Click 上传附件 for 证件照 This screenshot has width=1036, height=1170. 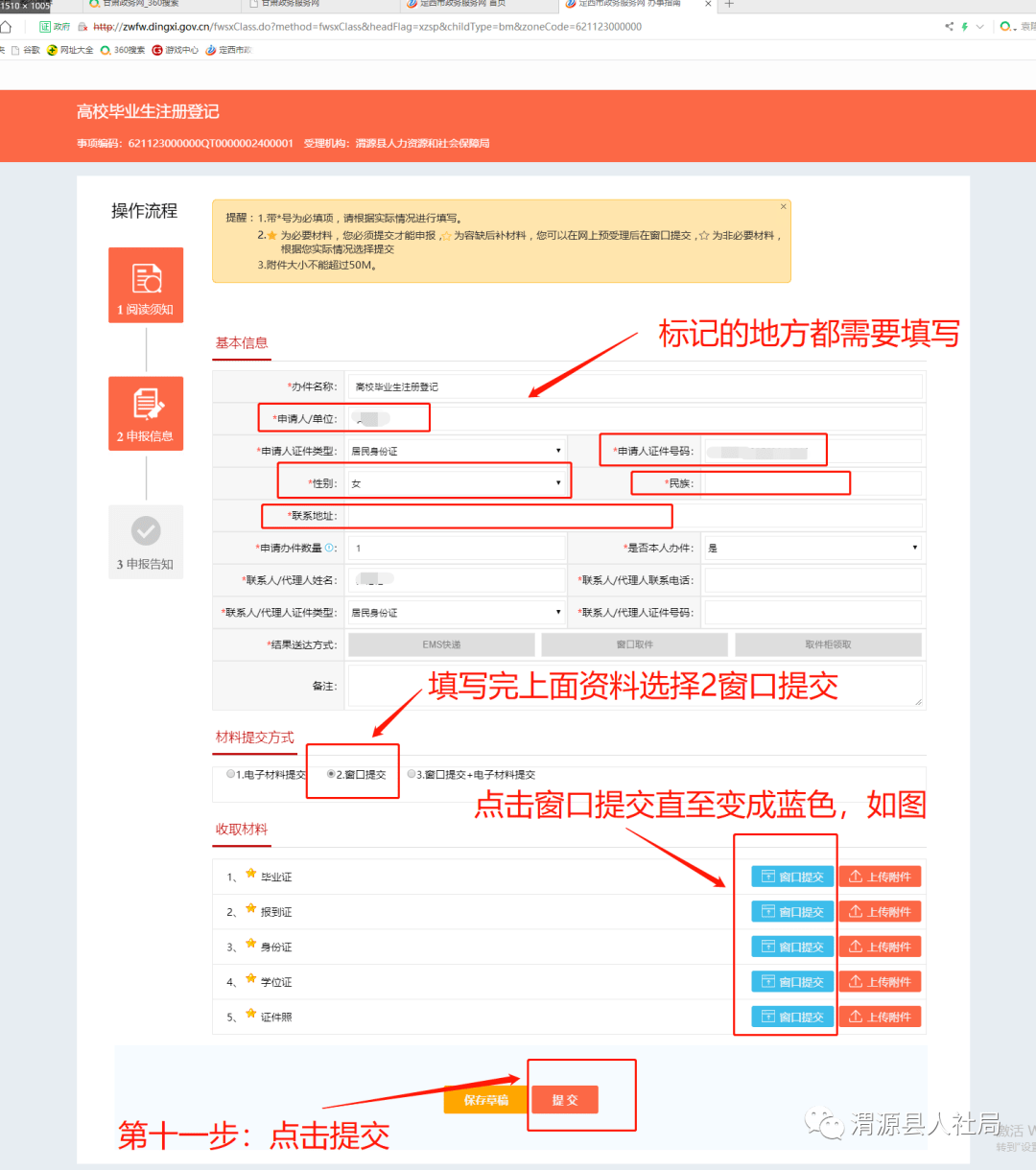(880, 1017)
